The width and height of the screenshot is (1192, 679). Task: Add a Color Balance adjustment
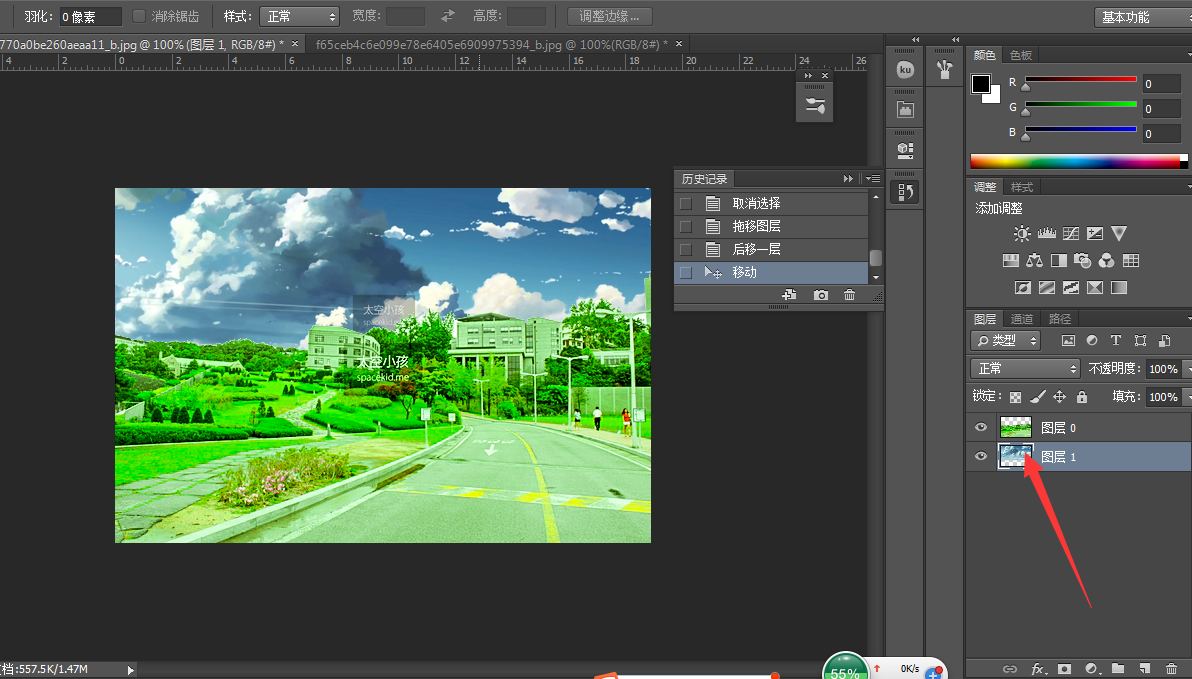tap(1034, 261)
